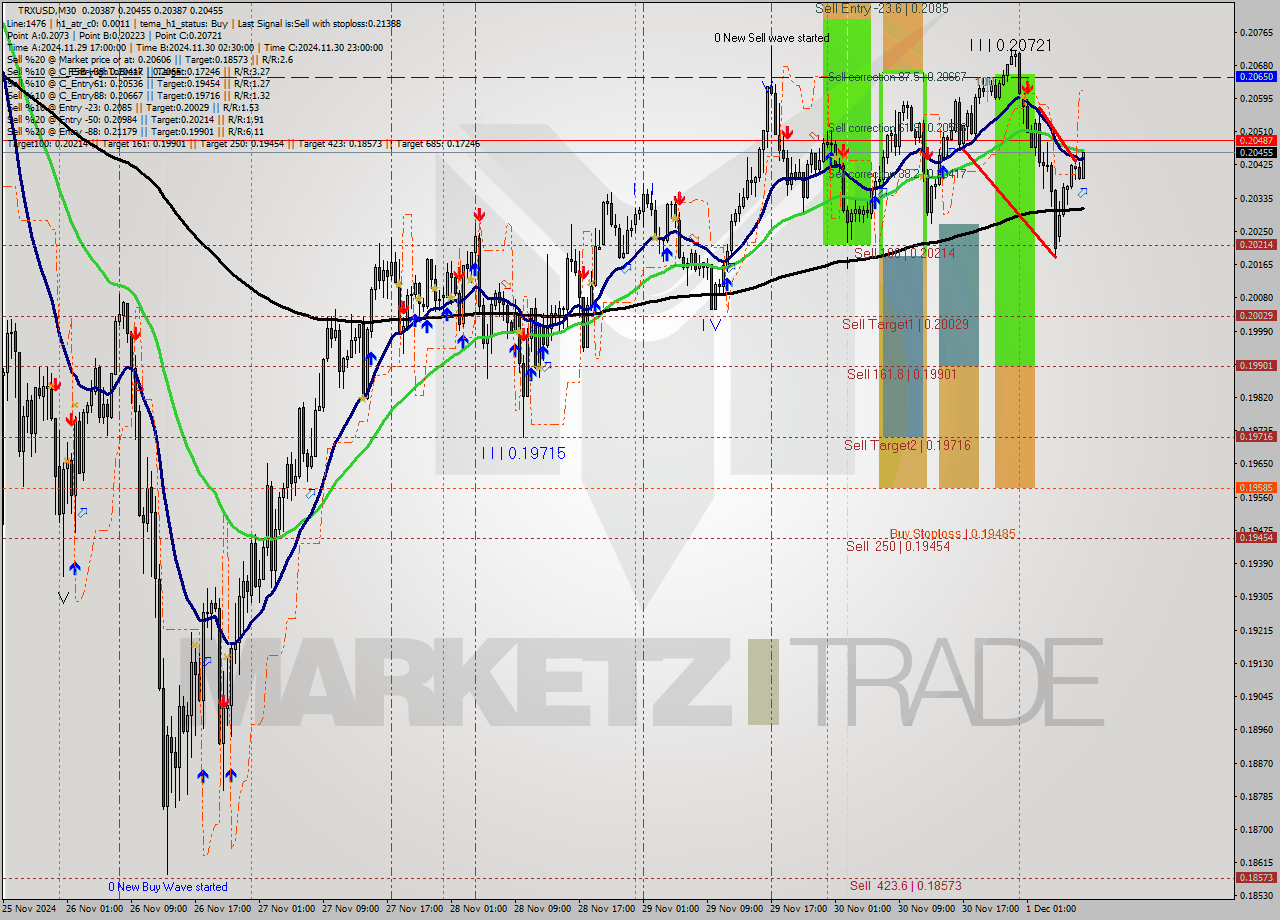Screen dimensions: 1280x920
Task: Click the 'Sell %10 @ C_Entry61: 0.20536' line
Action: (138, 83)
